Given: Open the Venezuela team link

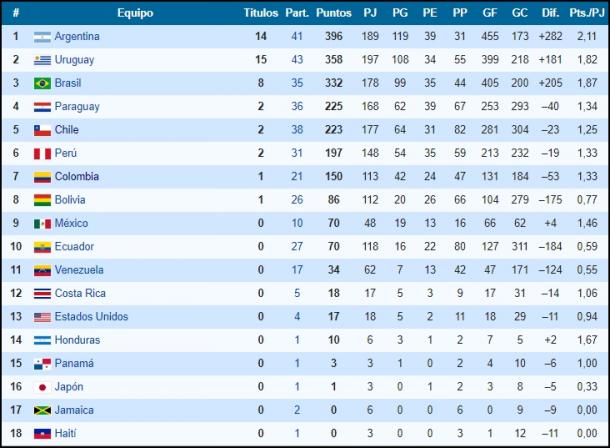Looking at the screenshot, I should coord(79,270).
